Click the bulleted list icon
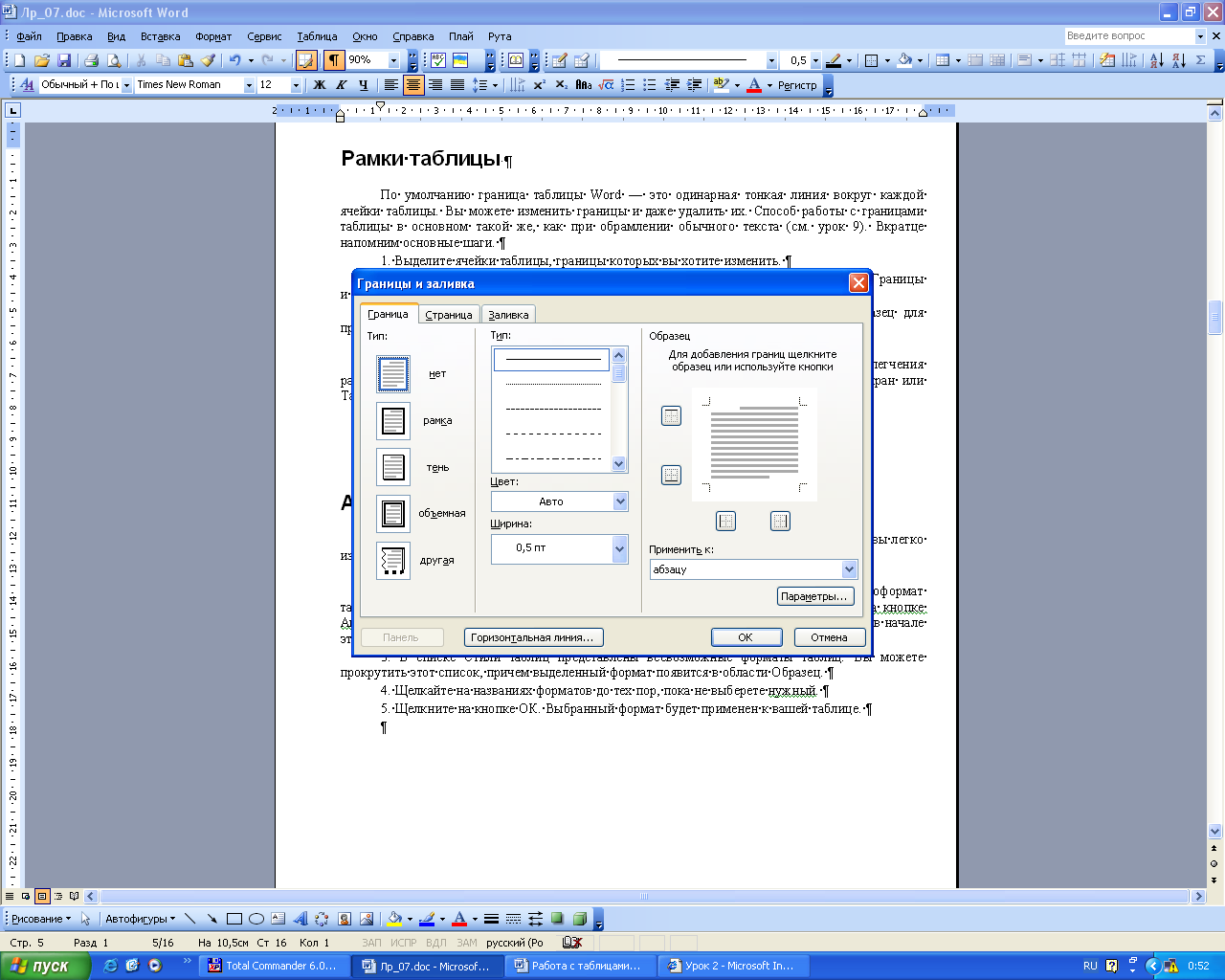The image size is (1225, 980). coord(650,85)
